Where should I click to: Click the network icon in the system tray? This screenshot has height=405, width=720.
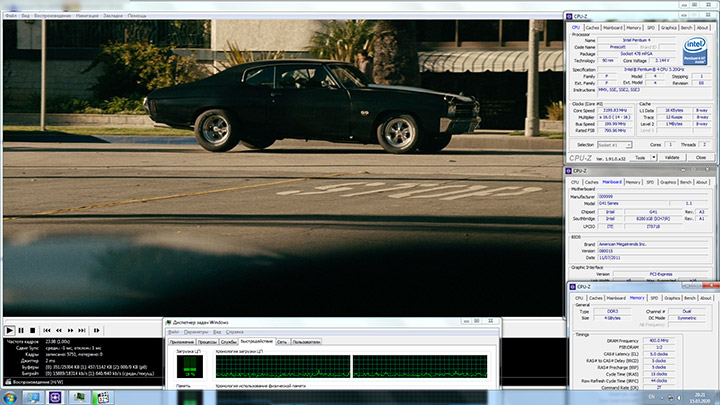pos(671,398)
